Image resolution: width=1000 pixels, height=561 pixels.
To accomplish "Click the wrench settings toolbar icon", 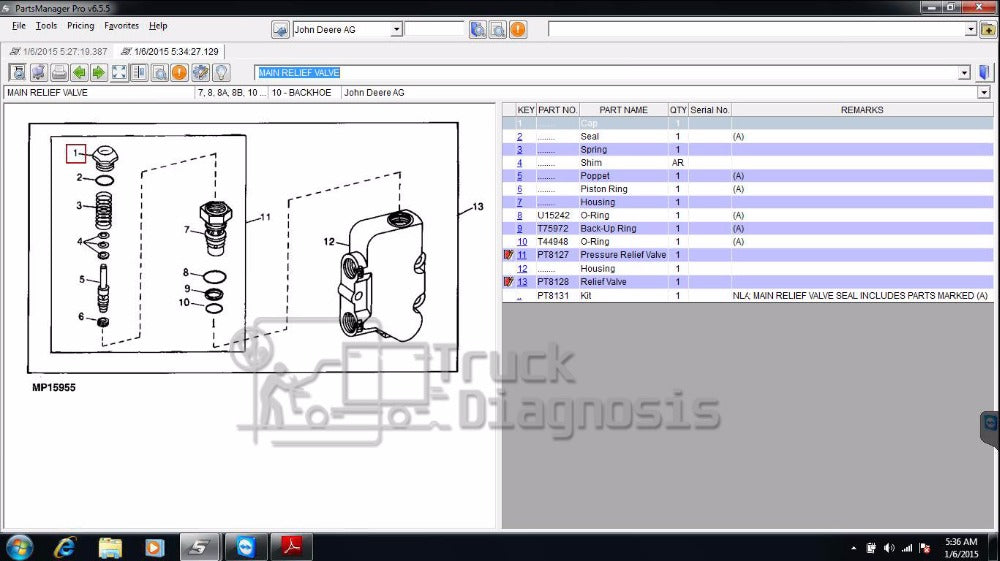I will 200,72.
